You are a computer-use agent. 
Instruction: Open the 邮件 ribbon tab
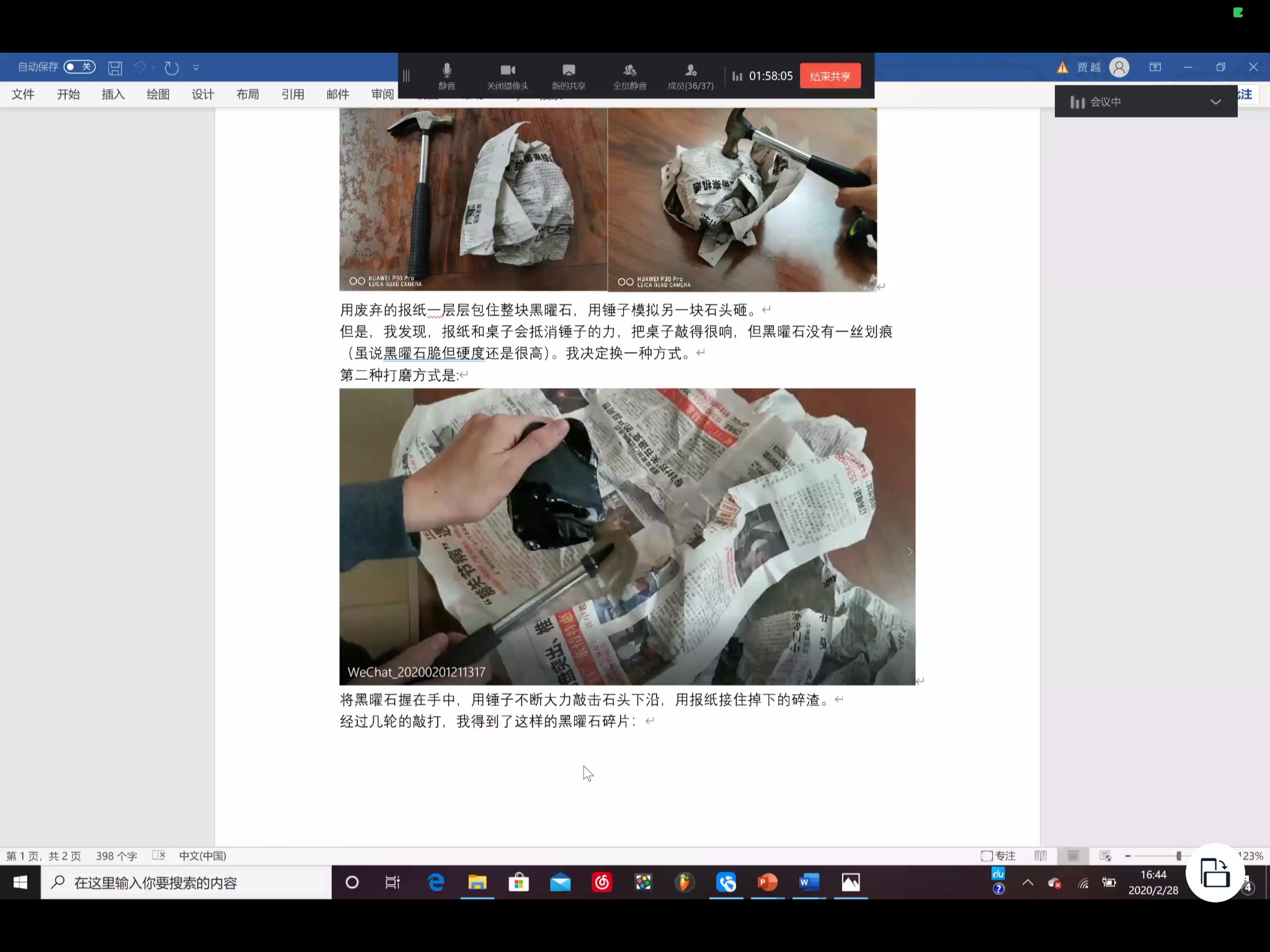pos(337,94)
